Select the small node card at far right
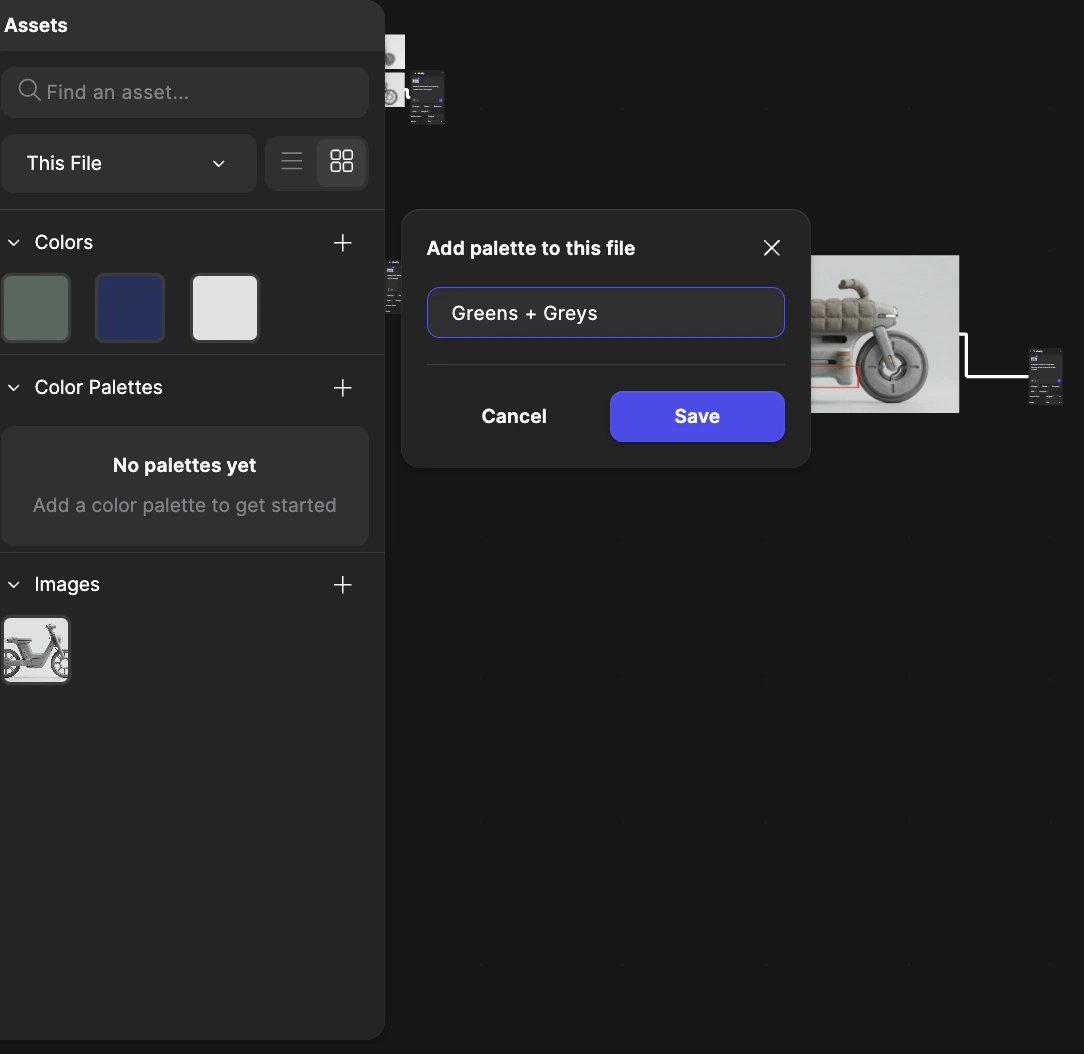The image size is (1084, 1054). [1045, 376]
